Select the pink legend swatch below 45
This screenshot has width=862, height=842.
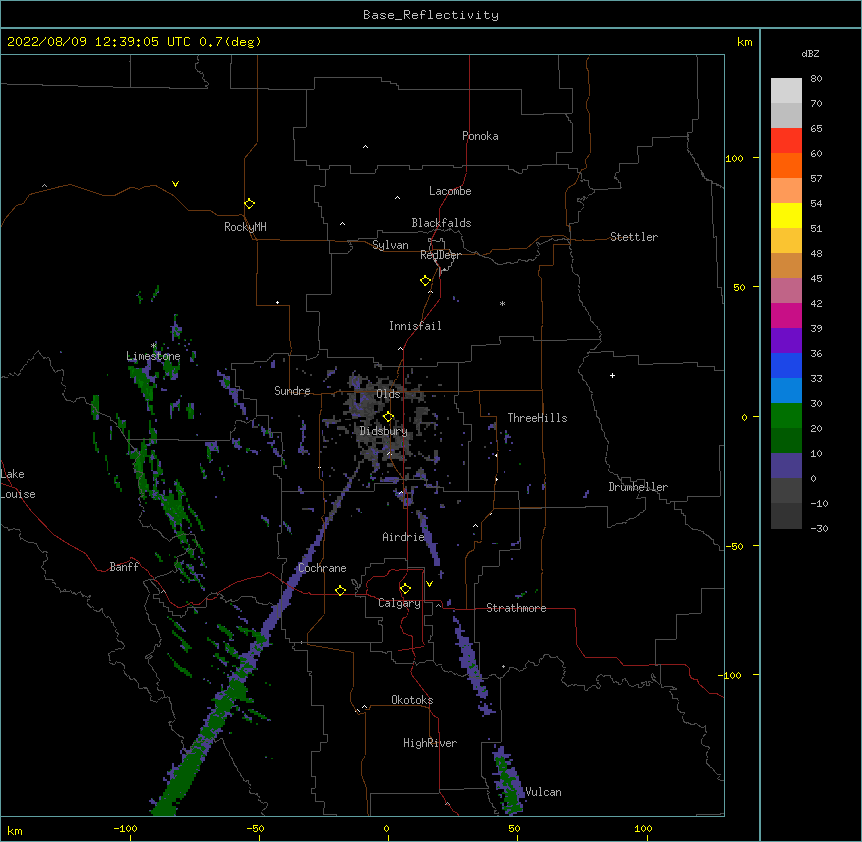(x=786, y=291)
